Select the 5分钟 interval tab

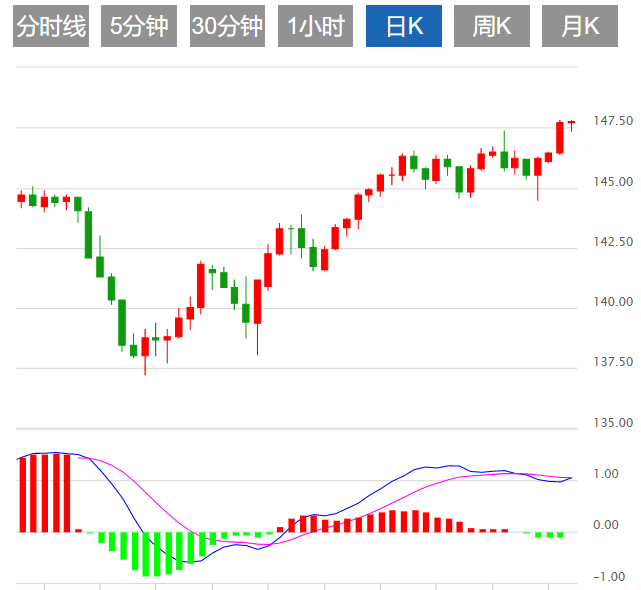coord(139,26)
